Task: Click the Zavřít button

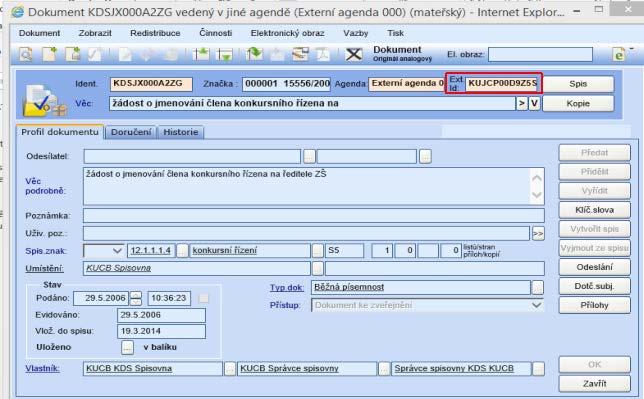Action: [594, 384]
